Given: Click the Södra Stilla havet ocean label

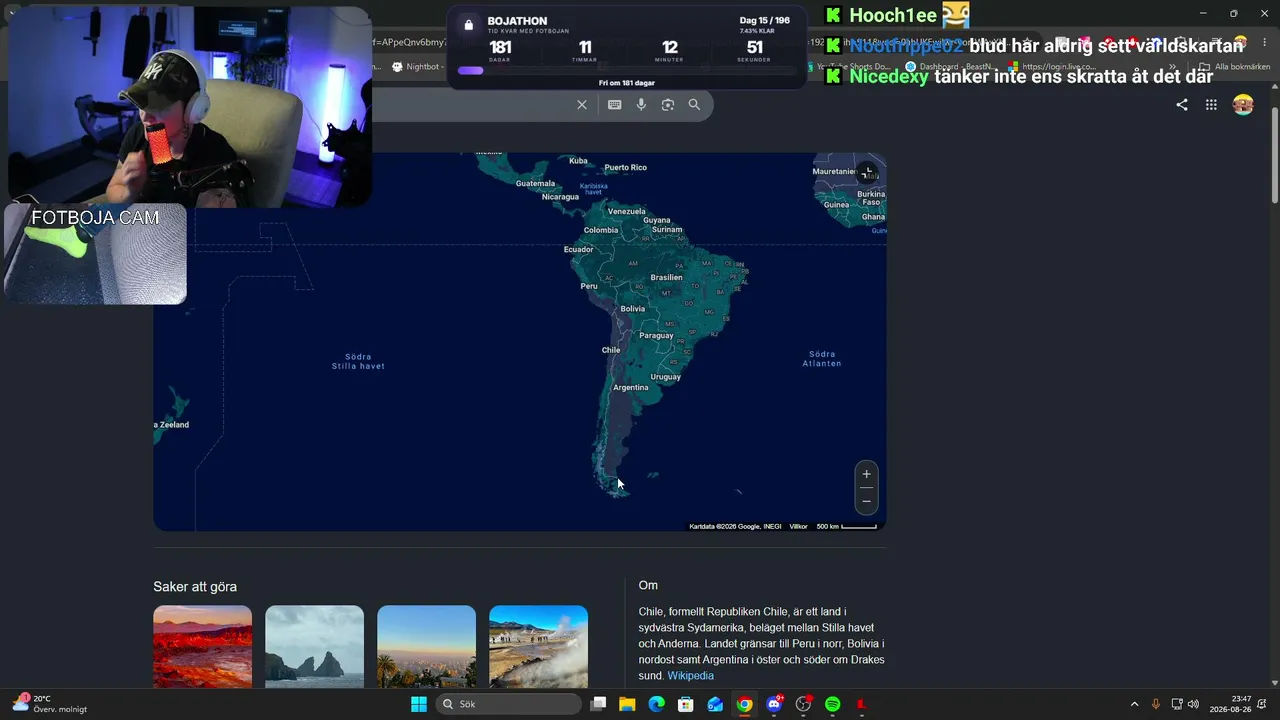Looking at the screenshot, I should [x=358, y=361].
